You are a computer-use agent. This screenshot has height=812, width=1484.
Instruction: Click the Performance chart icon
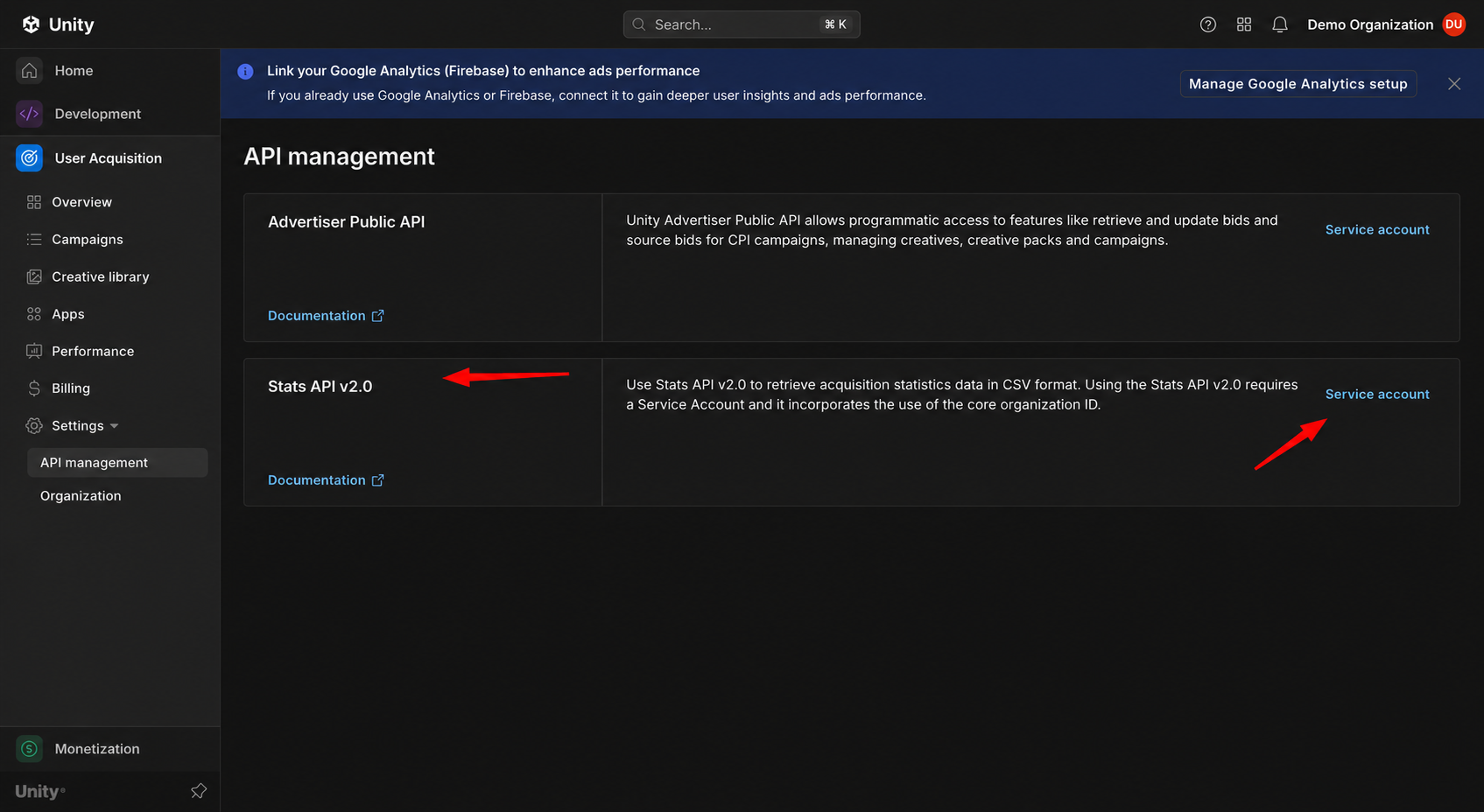click(34, 351)
